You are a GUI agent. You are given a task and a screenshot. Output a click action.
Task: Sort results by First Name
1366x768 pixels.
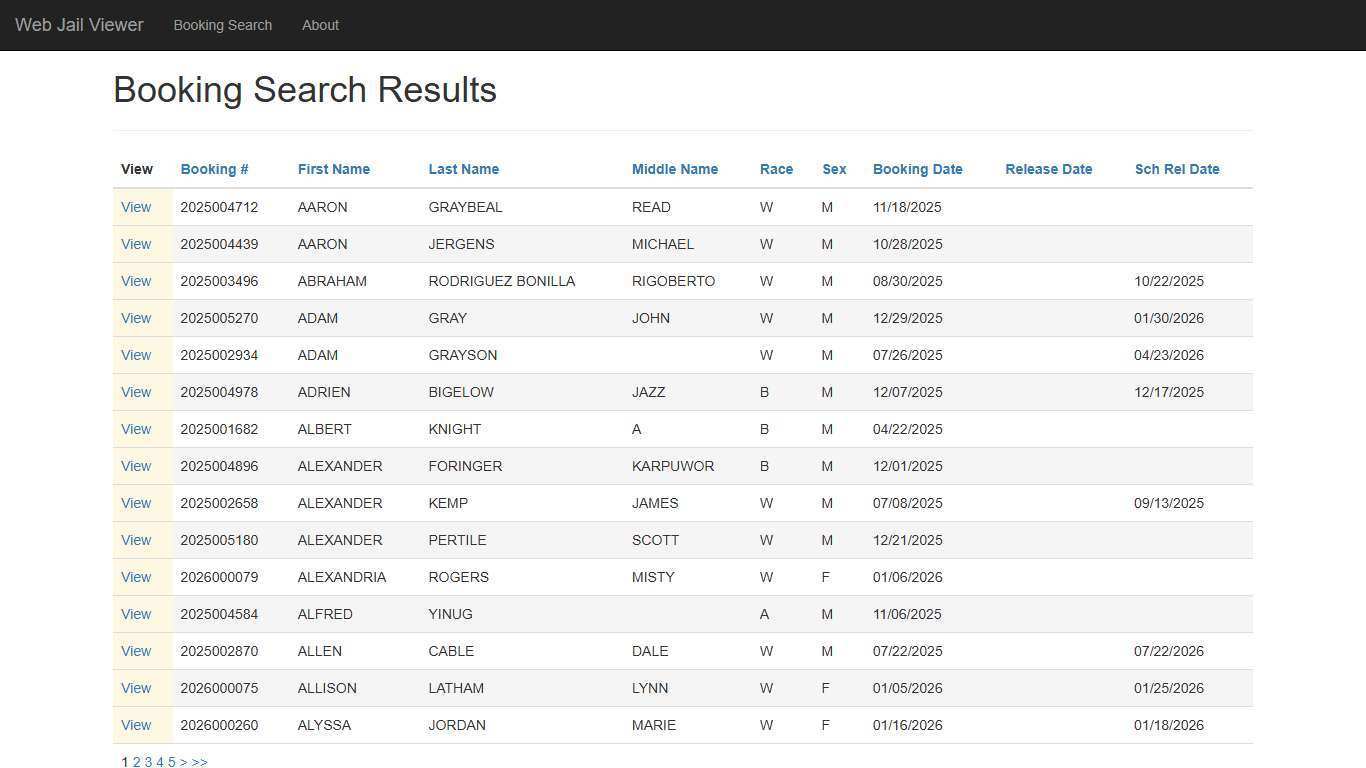(333, 169)
